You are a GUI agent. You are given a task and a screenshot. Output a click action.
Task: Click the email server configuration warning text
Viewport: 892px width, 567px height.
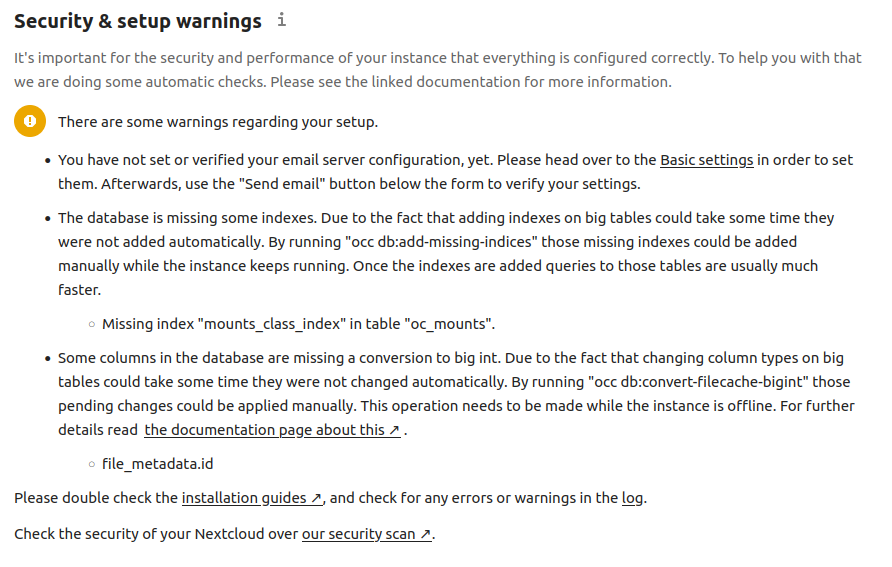point(455,172)
